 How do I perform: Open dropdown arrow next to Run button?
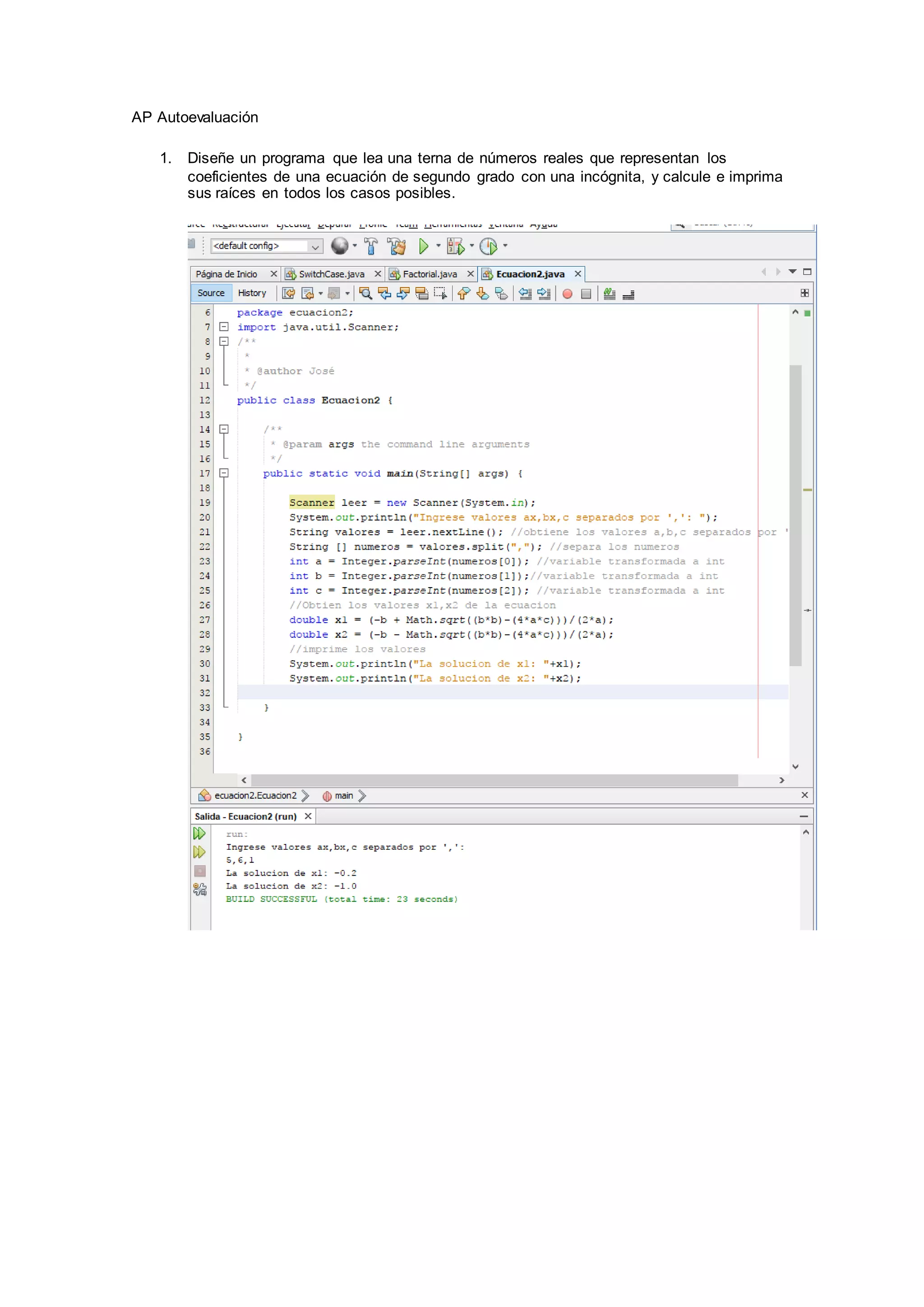tap(438, 246)
